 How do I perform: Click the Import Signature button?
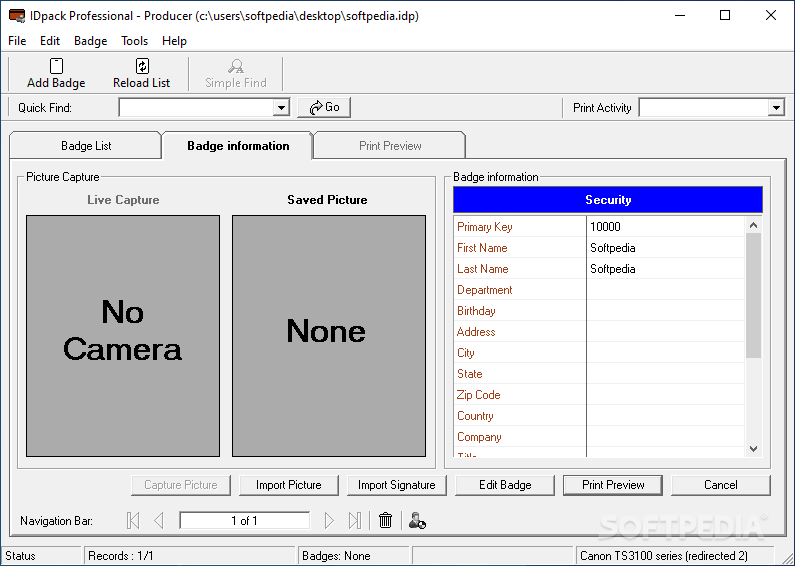396,485
